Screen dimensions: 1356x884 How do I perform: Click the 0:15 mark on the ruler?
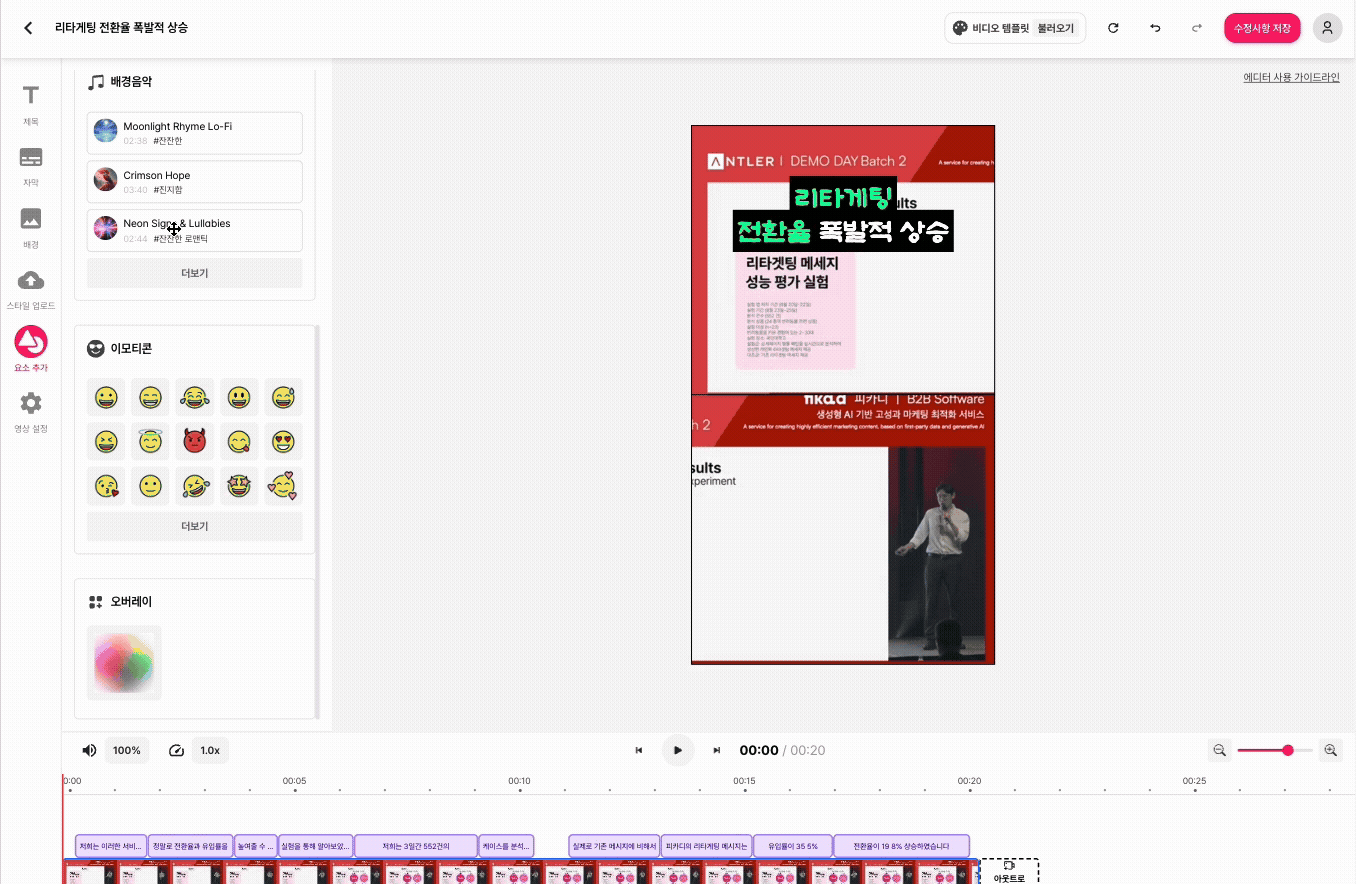(744, 781)
